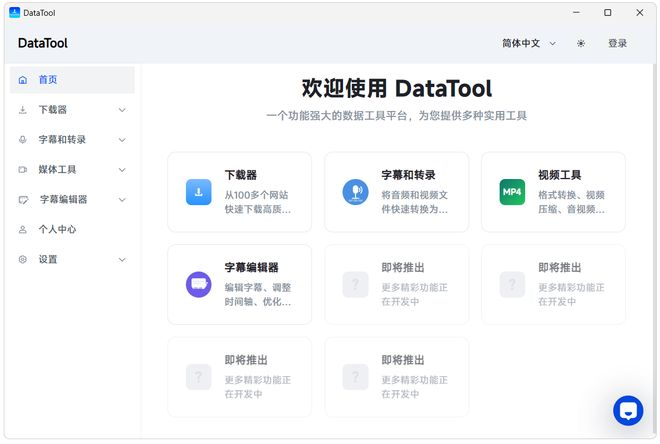The width and height of the screenshot is (660, 444).
Task: Expand the 媒体工具 sidebar chevron
Action: [122, 170]
